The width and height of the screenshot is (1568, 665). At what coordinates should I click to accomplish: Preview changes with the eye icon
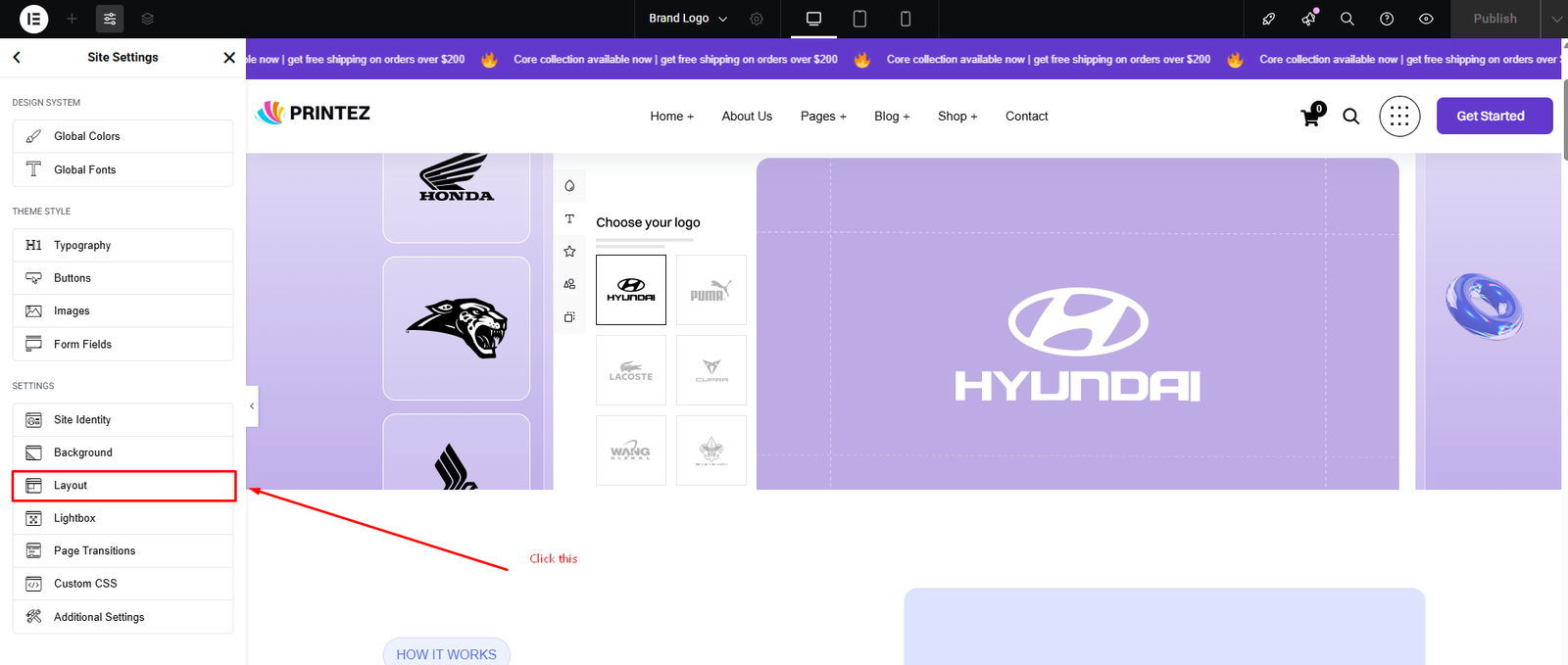1426,19
